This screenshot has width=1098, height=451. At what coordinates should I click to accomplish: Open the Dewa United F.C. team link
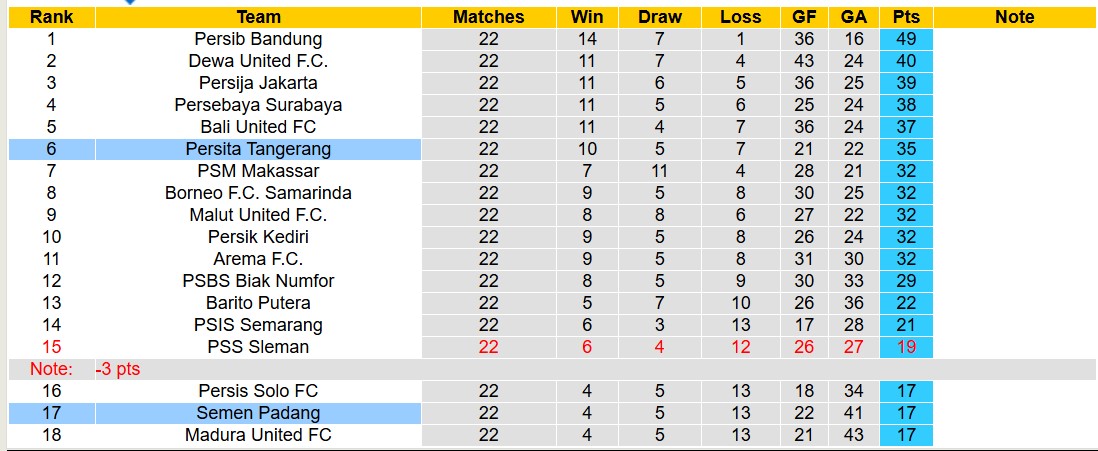258,61
